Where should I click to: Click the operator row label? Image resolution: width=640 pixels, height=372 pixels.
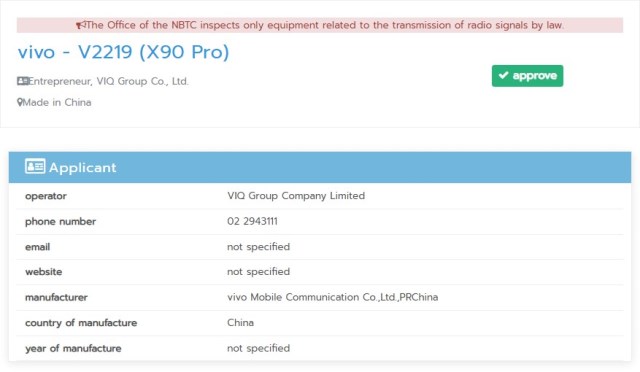click(46, 196)
